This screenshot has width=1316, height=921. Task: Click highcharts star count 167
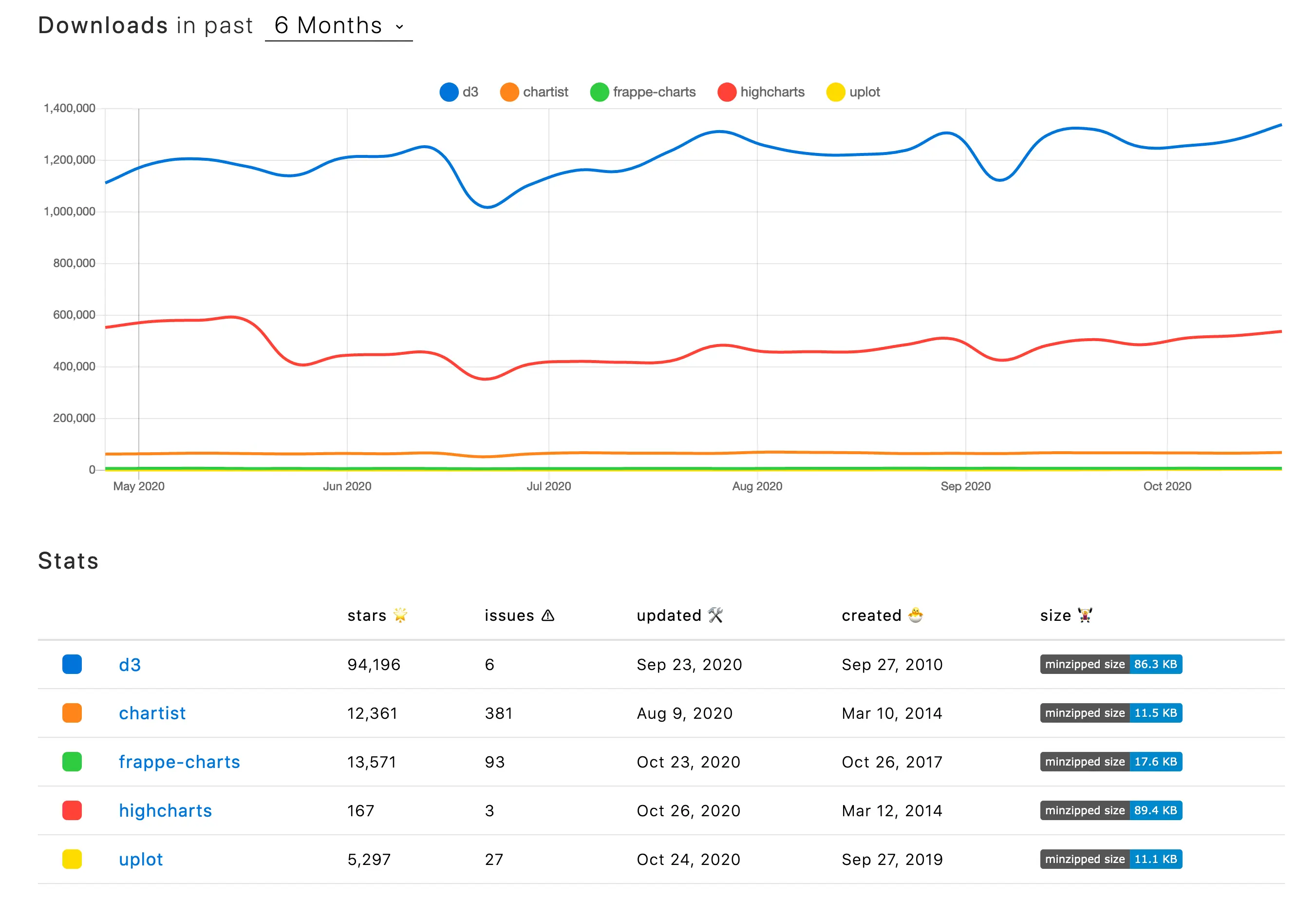[x=361, y=811]
